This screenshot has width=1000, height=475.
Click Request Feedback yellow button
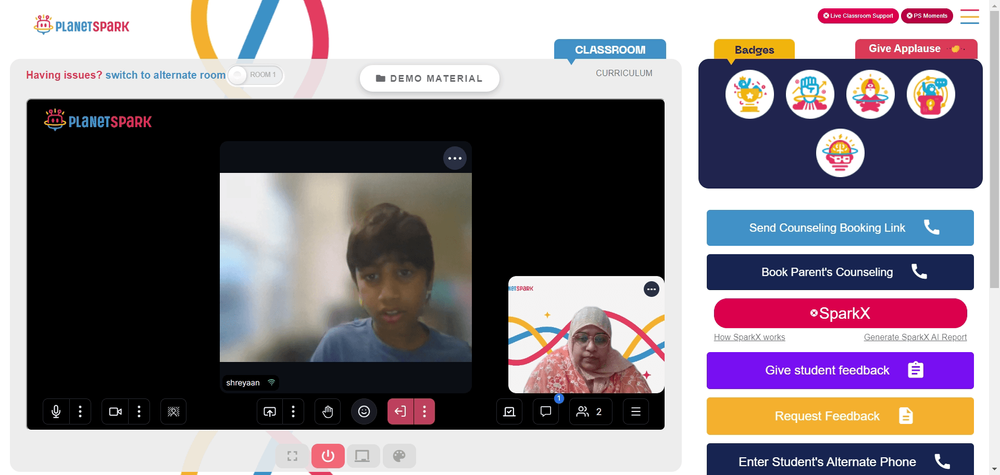pos(840,416)
